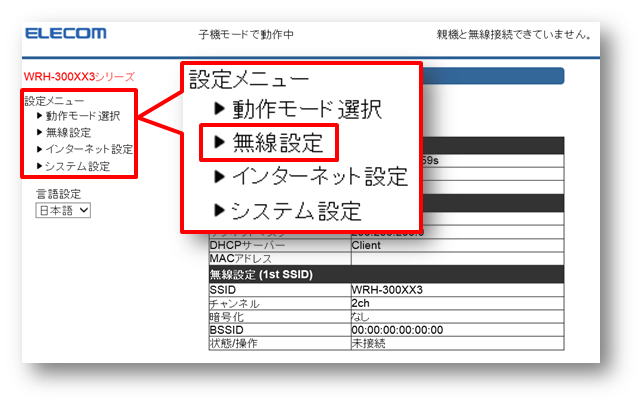Screen dimensions: 642x405
Task: Click the ELECOM logo
Action: (66, 33)
